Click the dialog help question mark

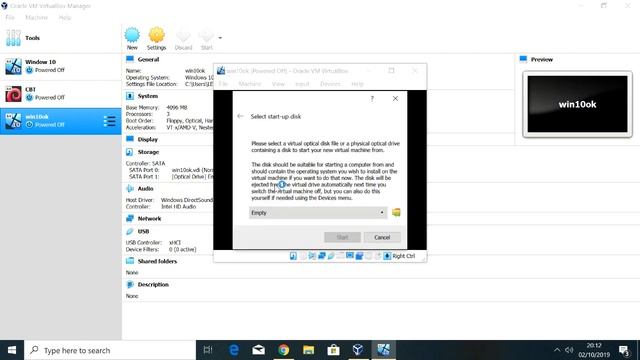pyautogui.click(x=372, y=98)
